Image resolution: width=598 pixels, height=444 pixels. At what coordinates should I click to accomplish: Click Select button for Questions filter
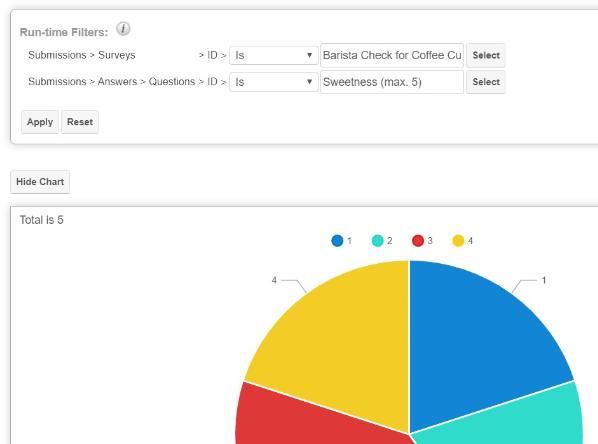(x=486, y=82)
